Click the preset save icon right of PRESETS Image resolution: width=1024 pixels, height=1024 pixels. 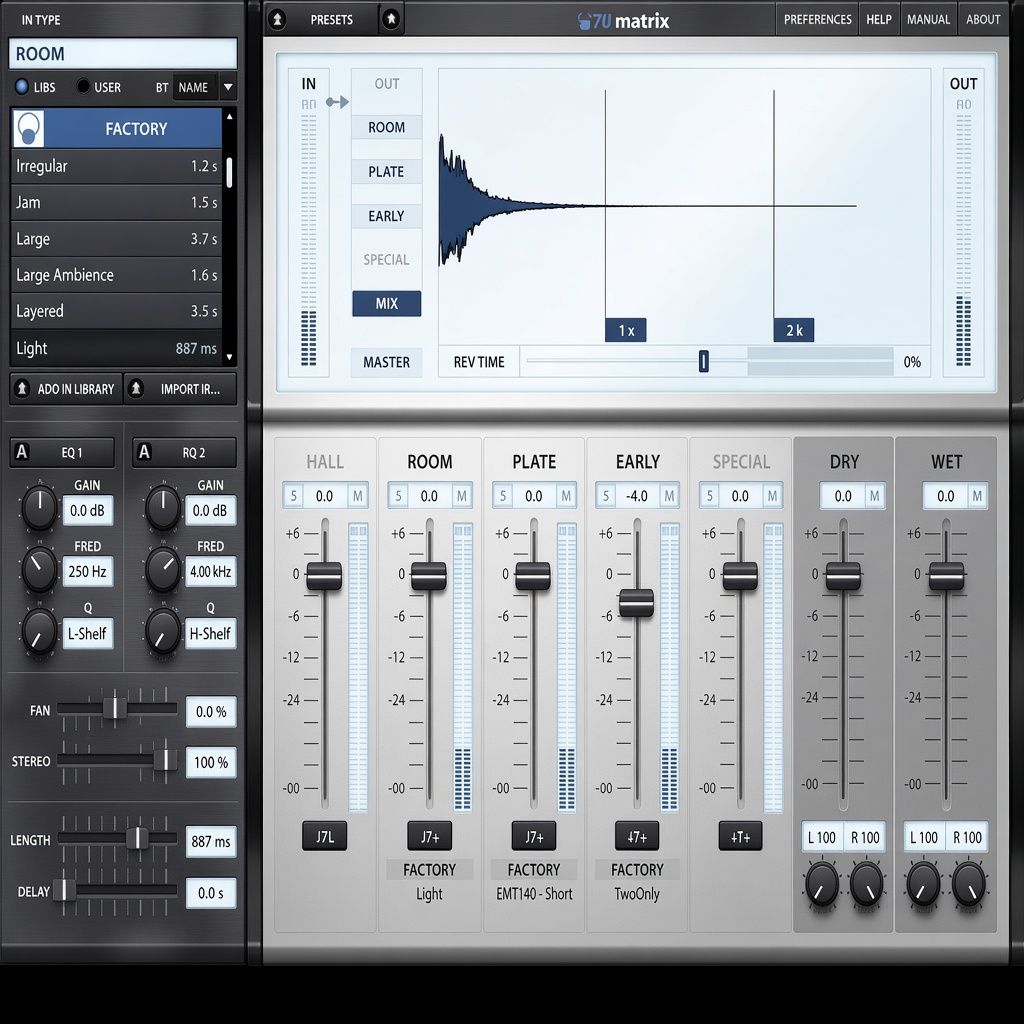point(391,19)
